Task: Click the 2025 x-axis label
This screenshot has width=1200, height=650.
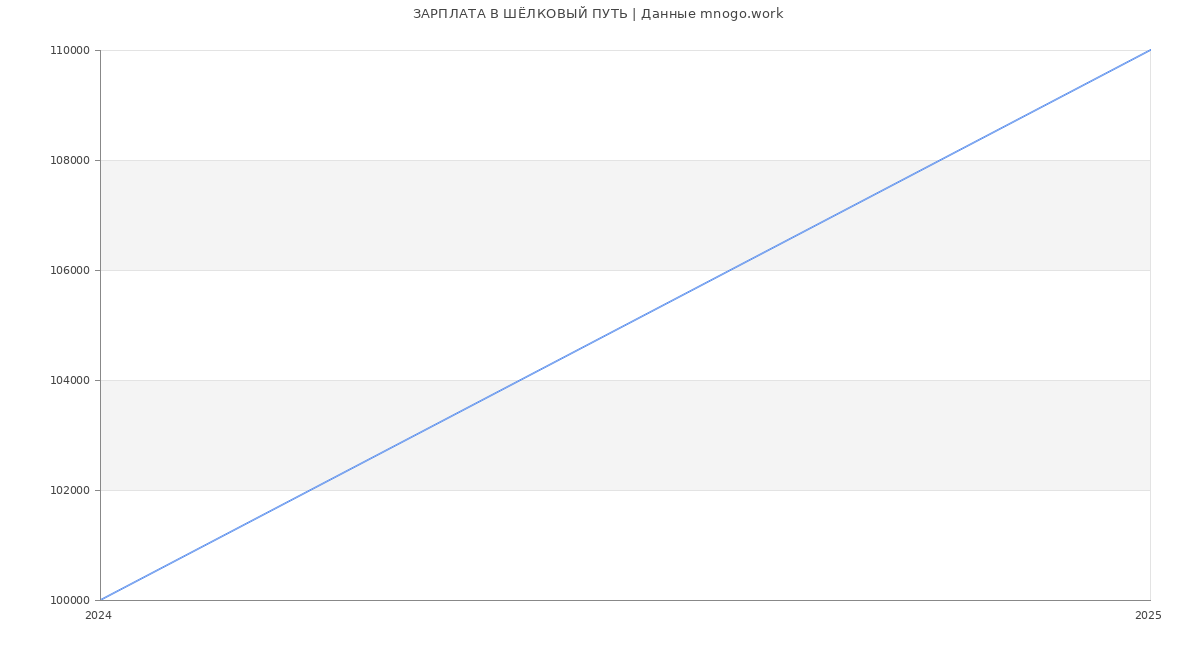Action: (x=1148, y=615)
